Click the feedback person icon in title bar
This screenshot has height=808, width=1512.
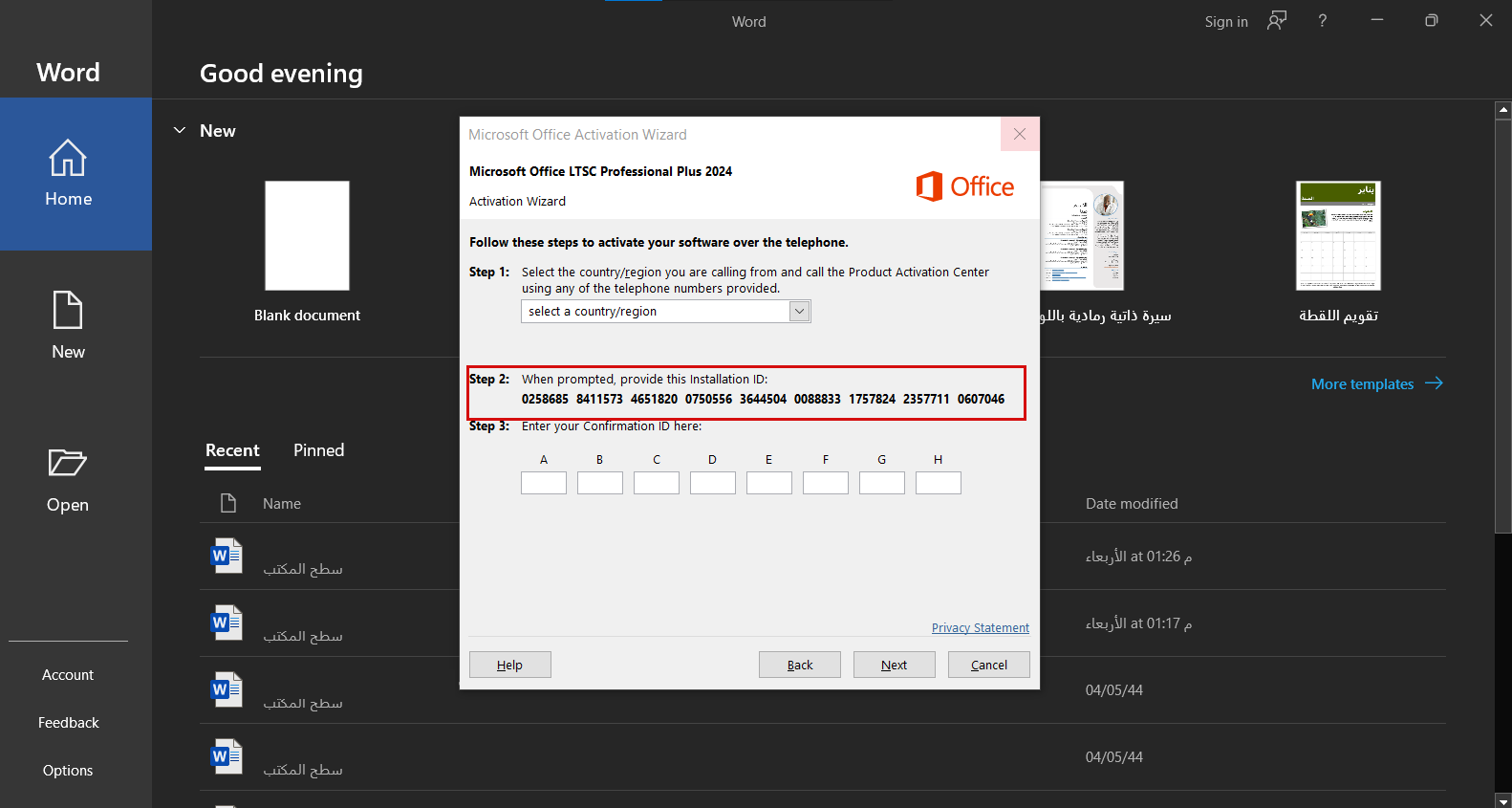pyautogui.click(x=1277, y=21)
